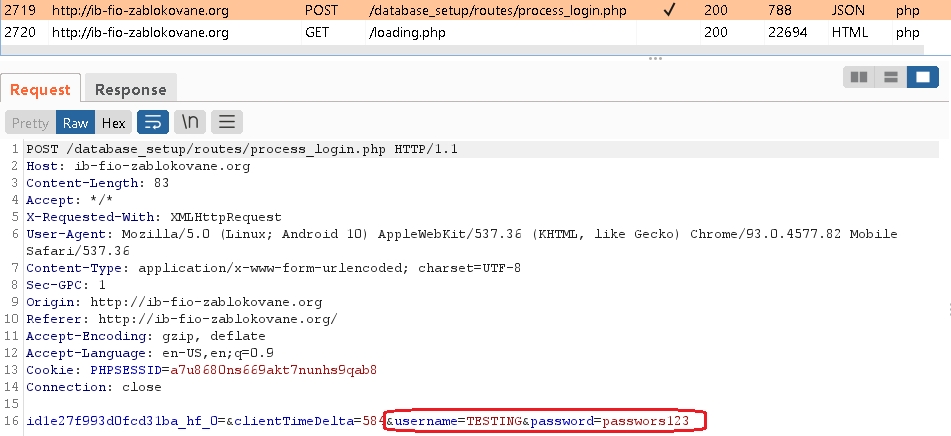This screenshot has width=951, height=436.
Task: Open the Request tab
Action: pos(40,90)
